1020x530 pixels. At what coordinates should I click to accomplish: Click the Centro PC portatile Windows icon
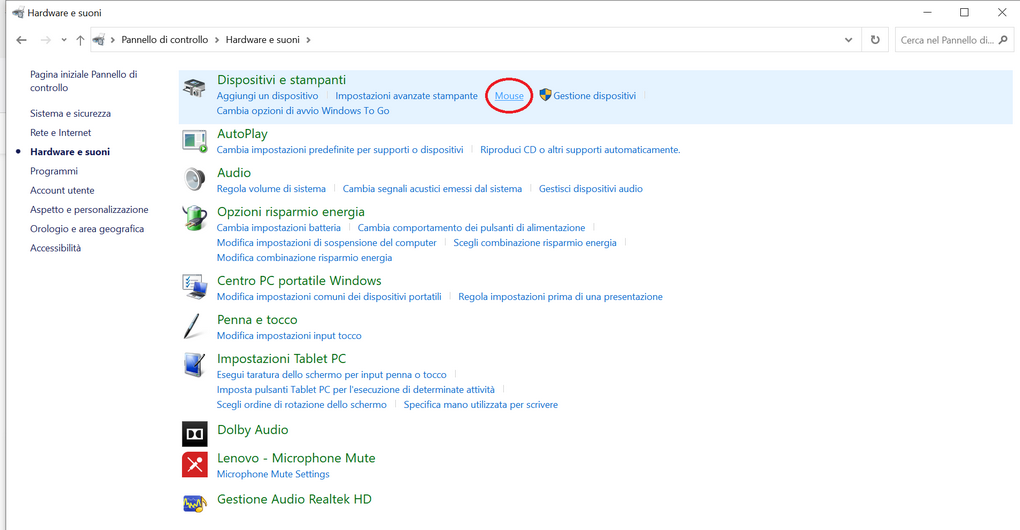click(194, 287)
